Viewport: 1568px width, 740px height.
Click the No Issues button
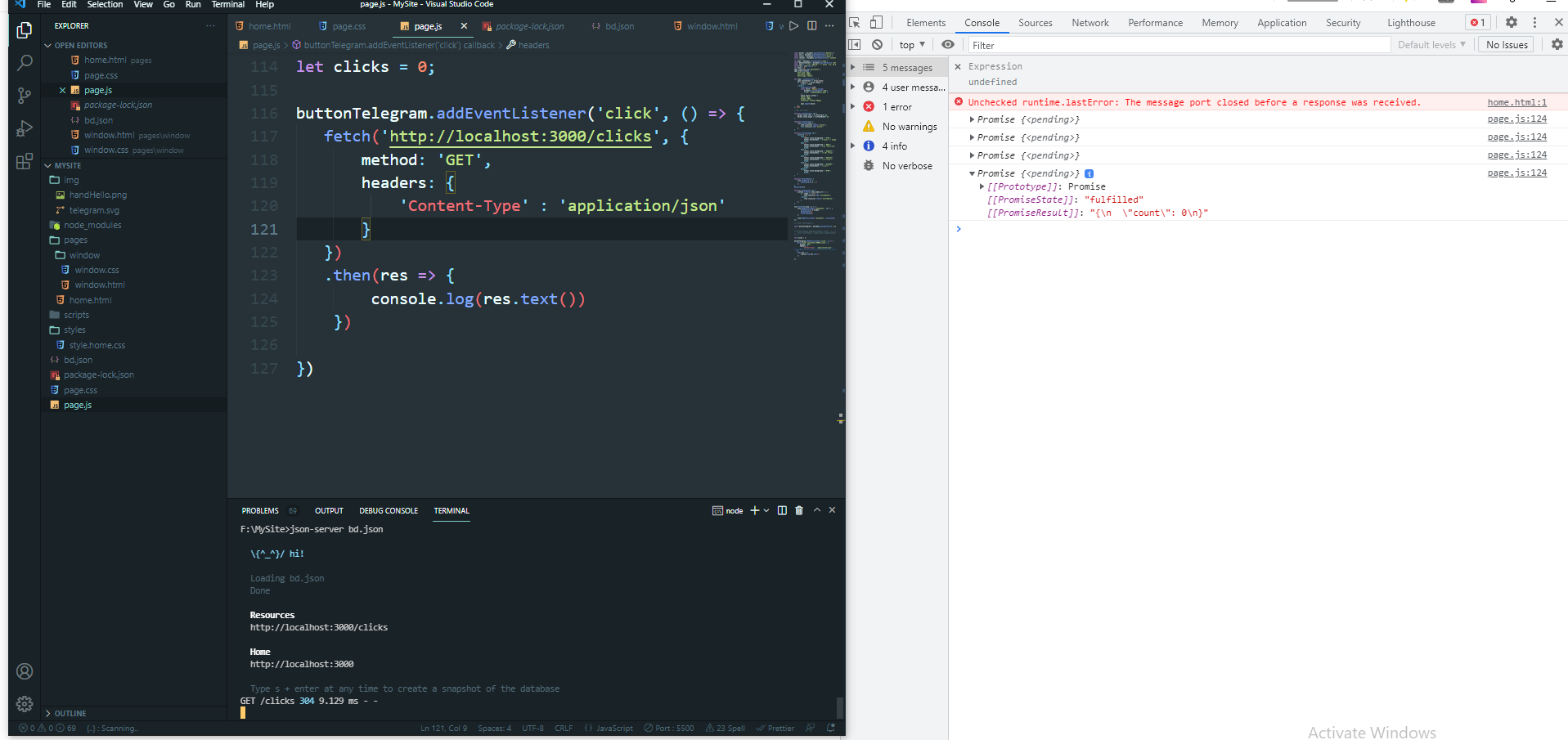(1506, 45)
